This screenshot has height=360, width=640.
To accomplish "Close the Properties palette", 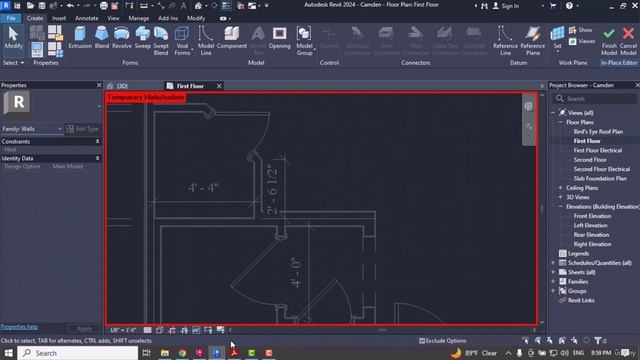I will [x=99, y=85].
